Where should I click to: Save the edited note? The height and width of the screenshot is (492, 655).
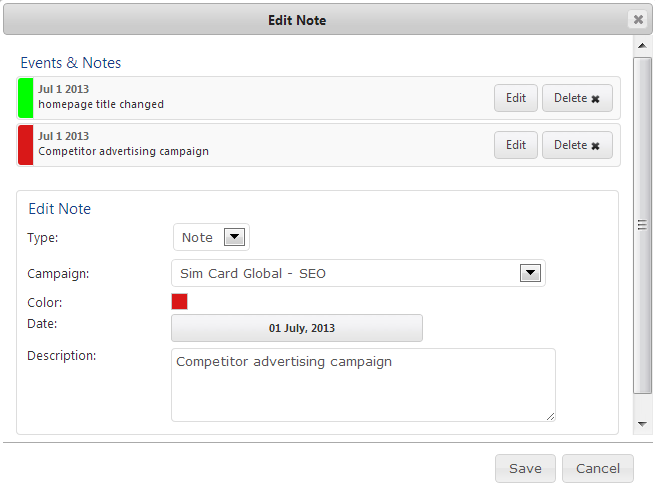tap(525, 468)
